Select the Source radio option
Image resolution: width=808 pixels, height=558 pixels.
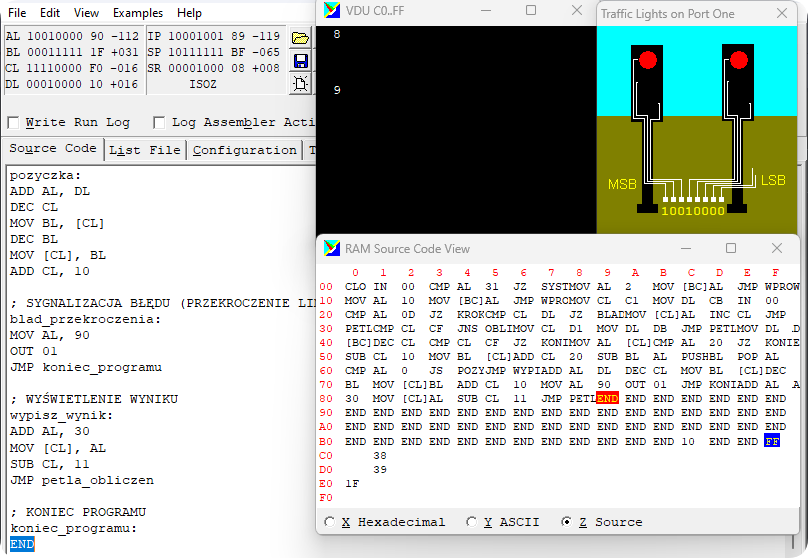tap(566, 522)
